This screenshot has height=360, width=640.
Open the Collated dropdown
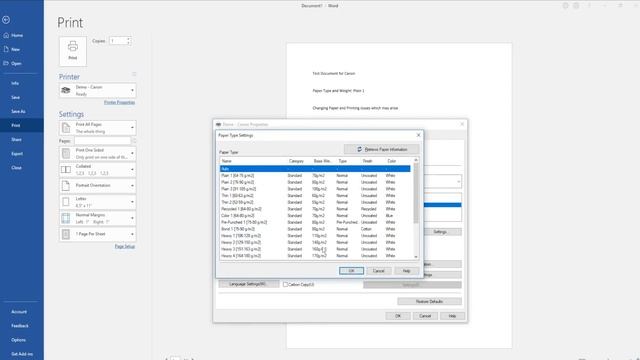pos(98,170)
